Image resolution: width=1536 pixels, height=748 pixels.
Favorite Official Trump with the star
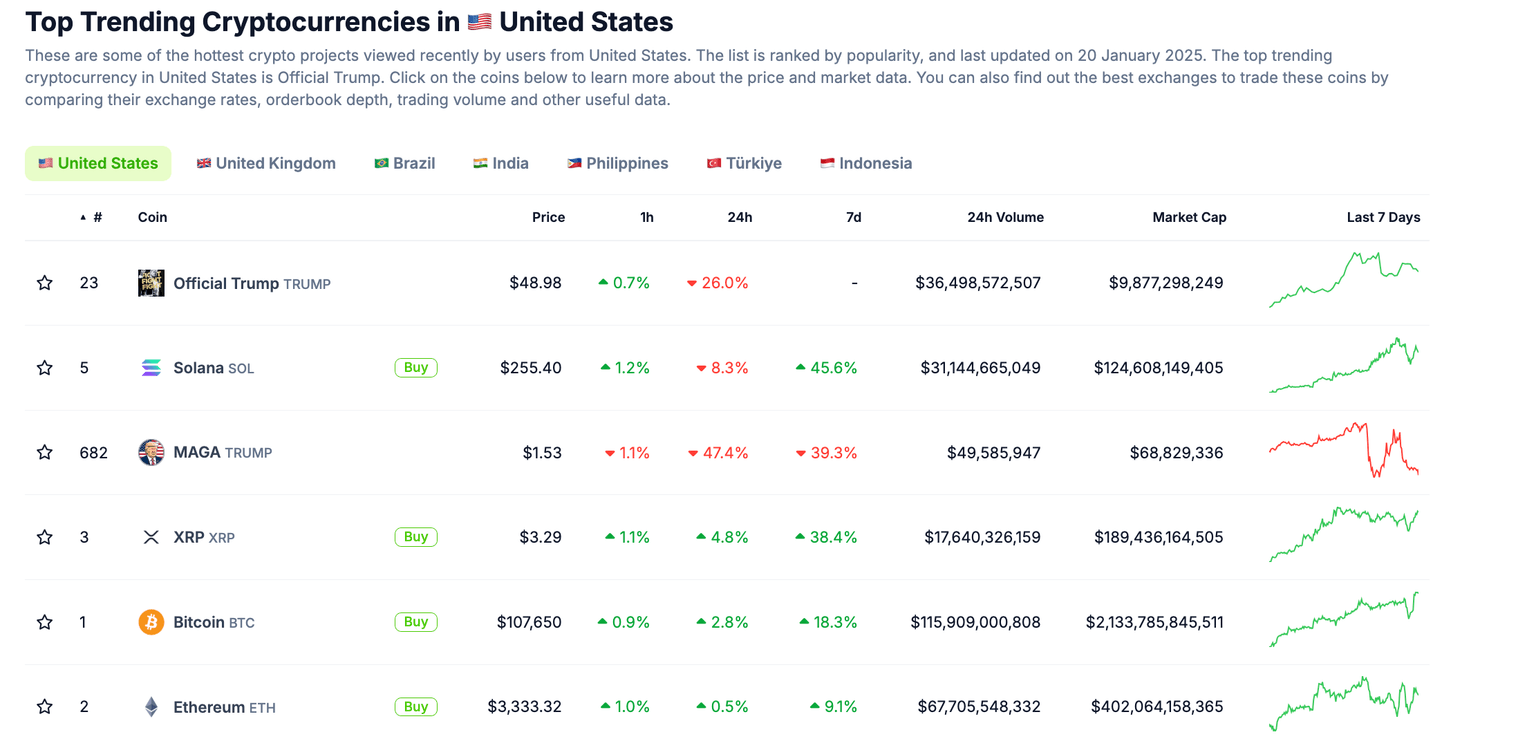[x=45, y=283]
